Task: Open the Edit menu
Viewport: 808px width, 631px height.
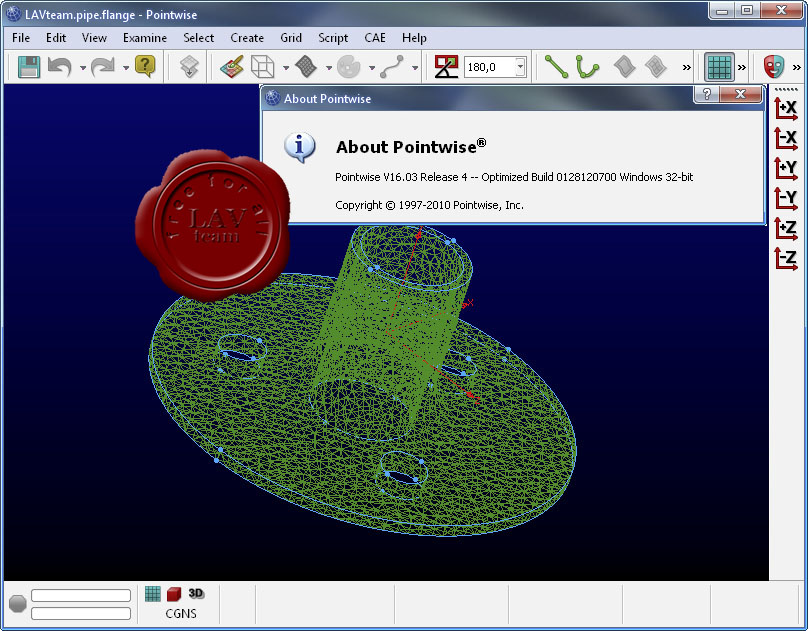Action: (56, 38)
